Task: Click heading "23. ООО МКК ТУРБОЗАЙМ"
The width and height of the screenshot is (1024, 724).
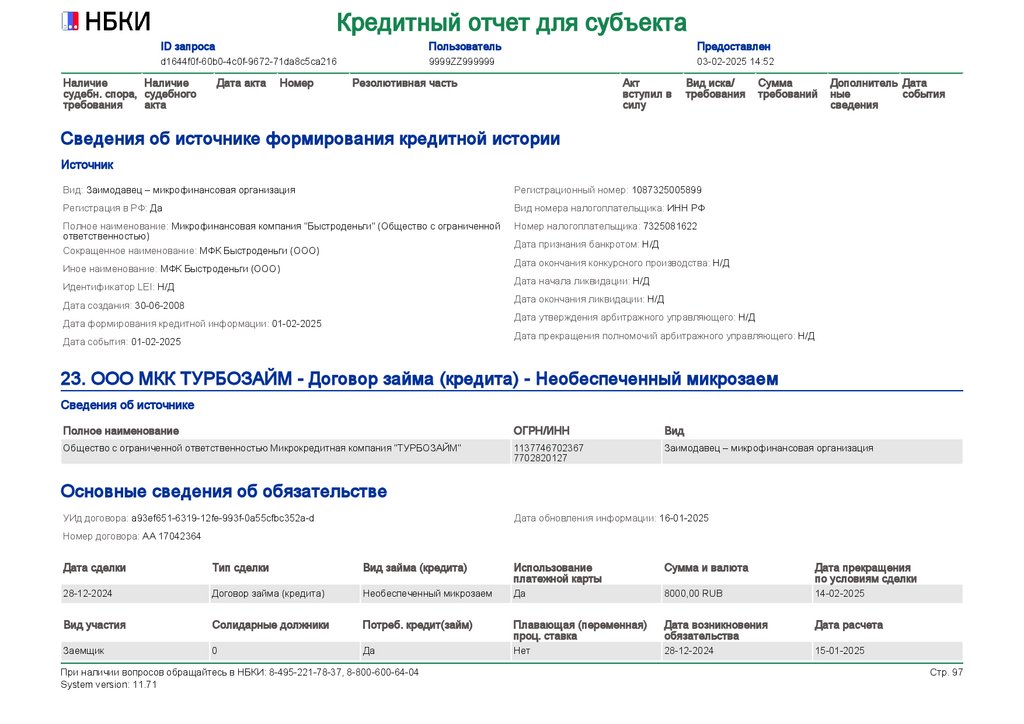Action: [x=419, y=379]
